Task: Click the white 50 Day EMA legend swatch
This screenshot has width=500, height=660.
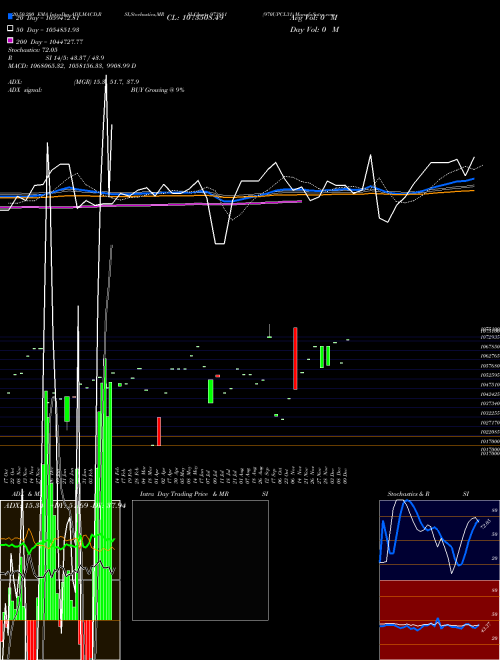Action: click(10, 28)
